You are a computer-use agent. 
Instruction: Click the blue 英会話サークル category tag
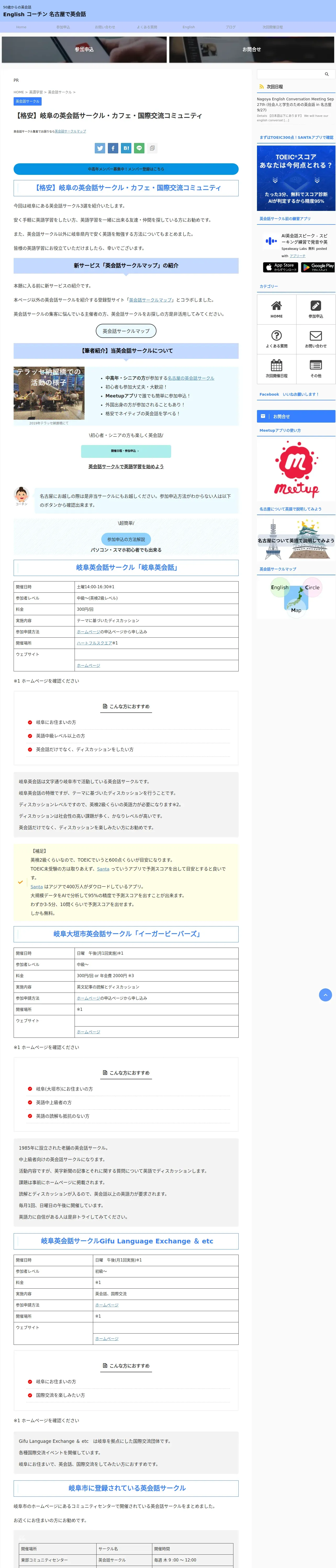pos(27,102)
